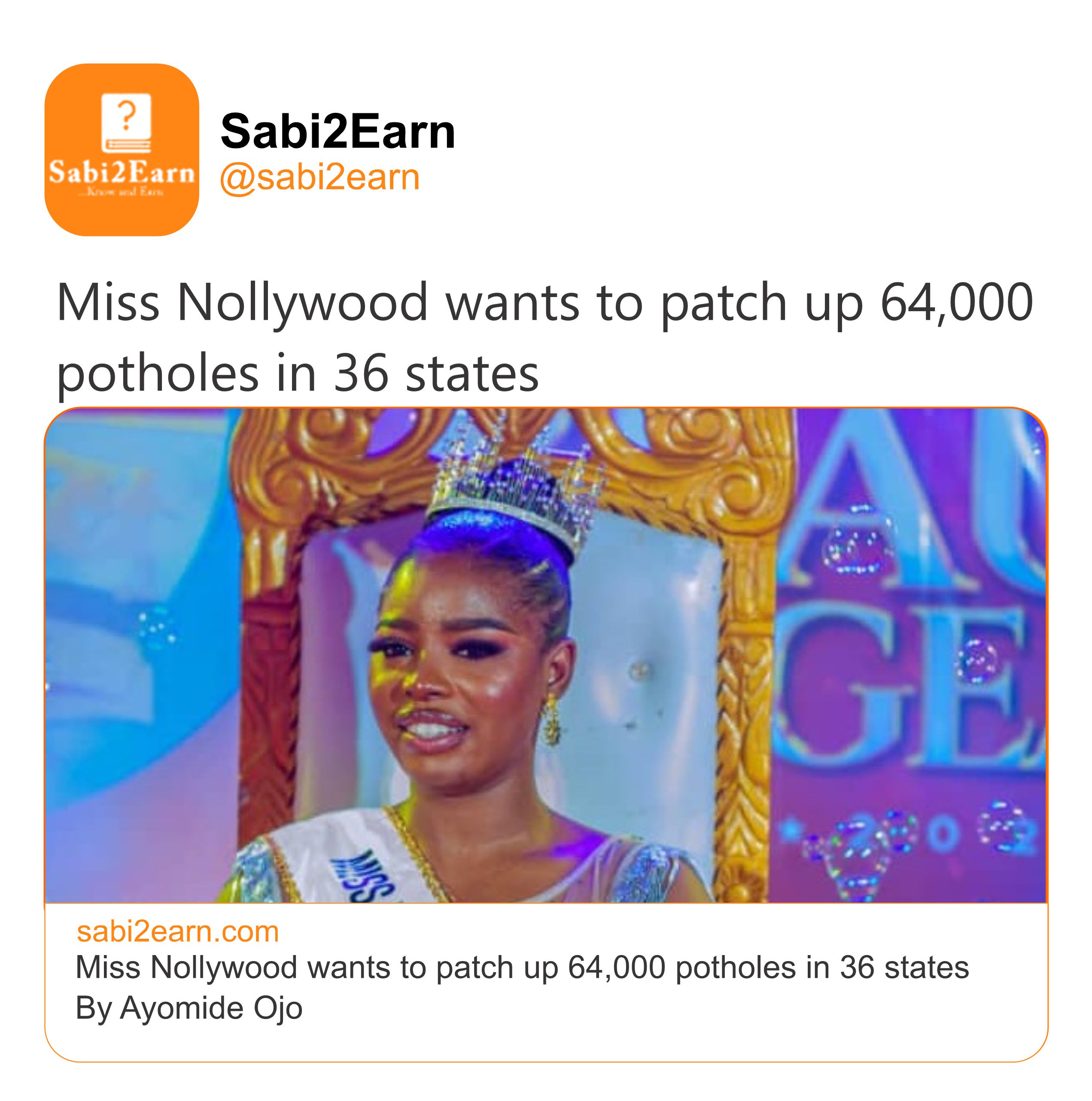Click the headline line mentioning 64,000
The image size is (1092, 1101).
tap(544, 303)
